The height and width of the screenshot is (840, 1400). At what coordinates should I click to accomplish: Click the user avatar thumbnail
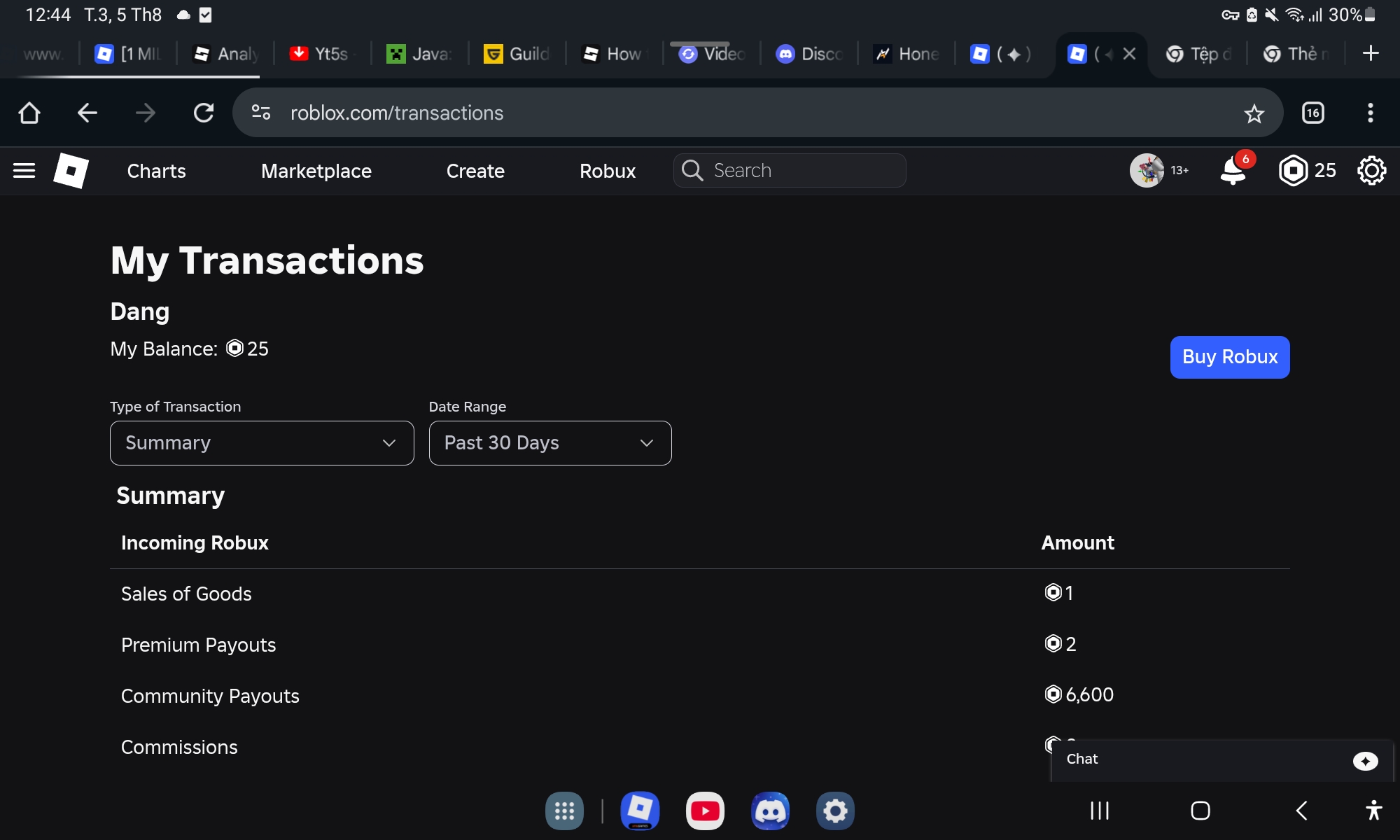coord(1147,171)
